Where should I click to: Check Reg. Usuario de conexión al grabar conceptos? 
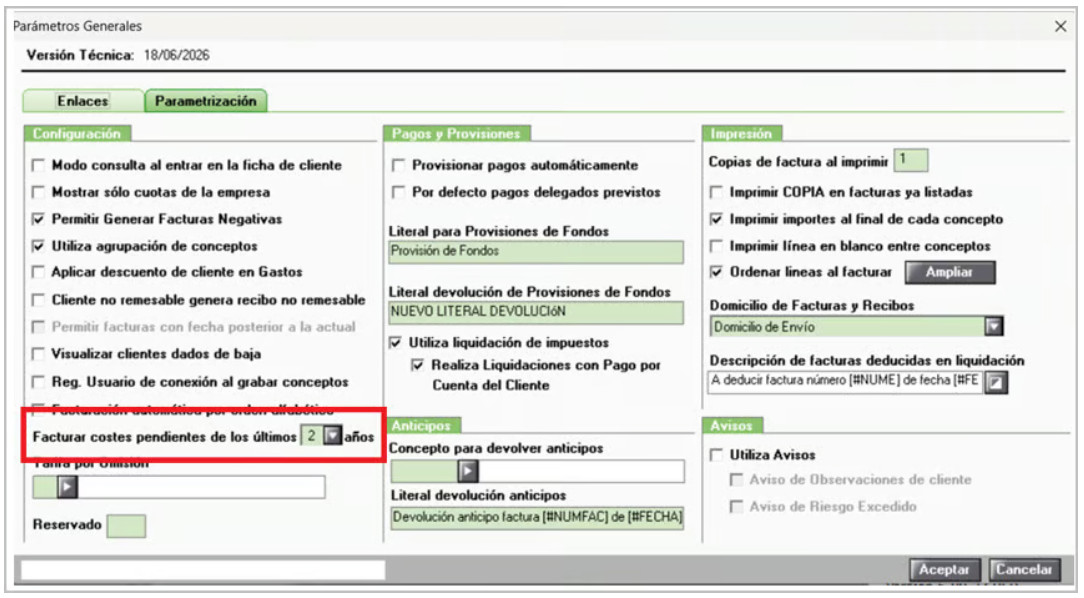click(x=39, y=382)
